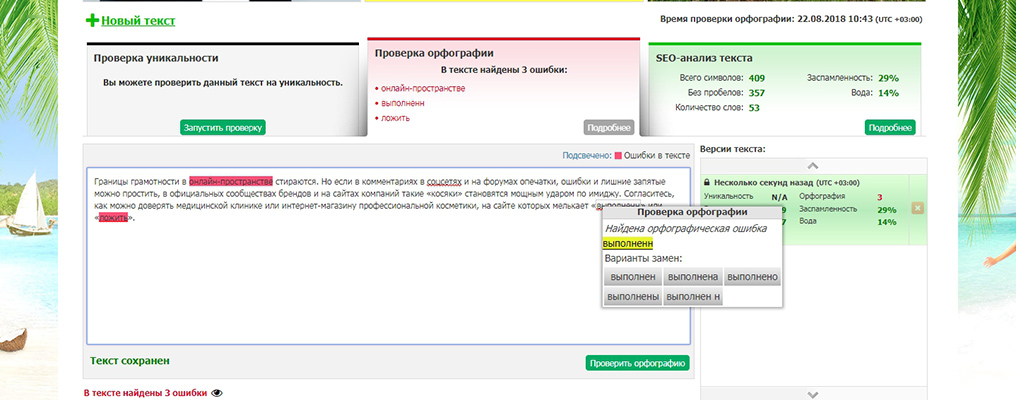Click the Заспамленность 29% value in SEO panel
This screenshot has width=1016, height=400.
[888, 78]
